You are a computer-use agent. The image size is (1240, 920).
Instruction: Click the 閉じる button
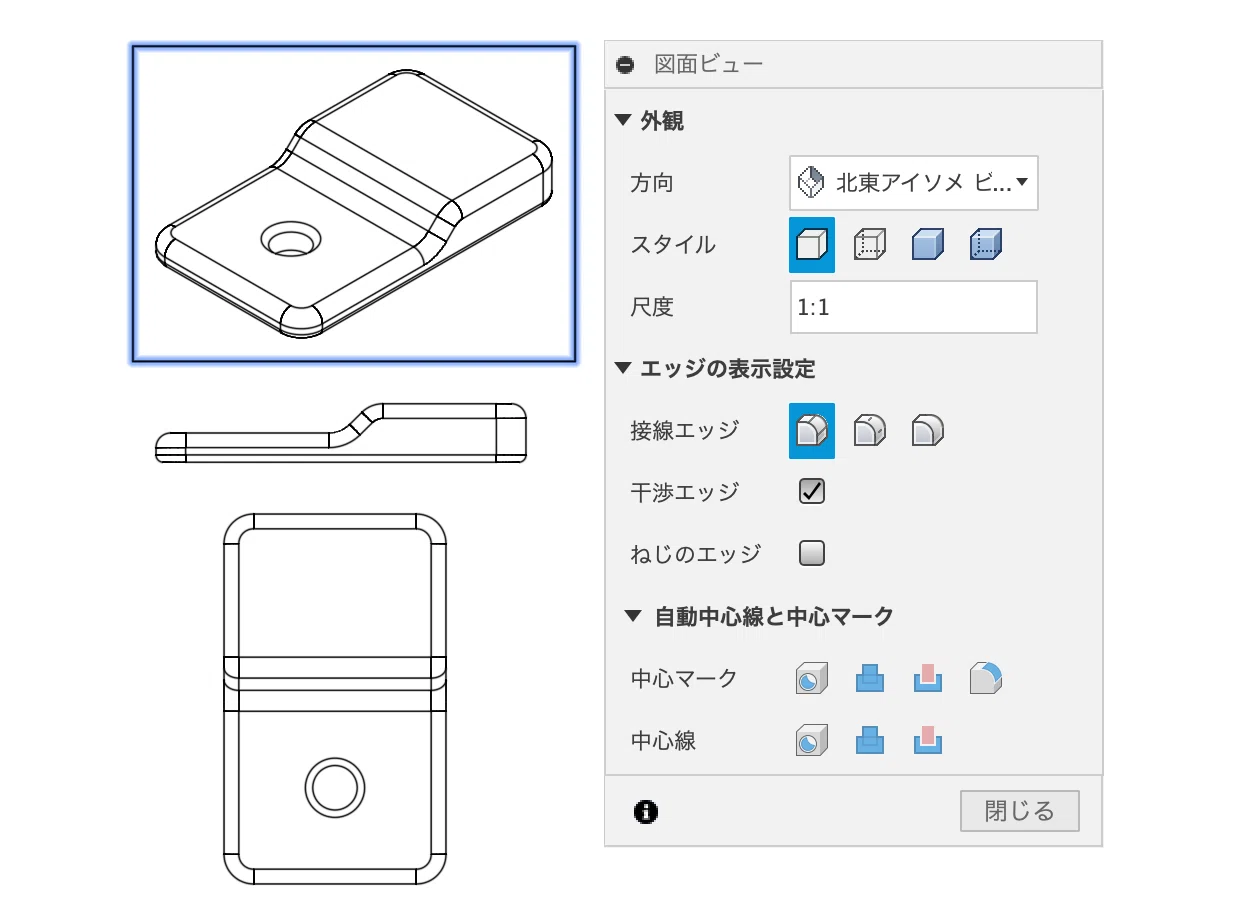point(1020,811)
